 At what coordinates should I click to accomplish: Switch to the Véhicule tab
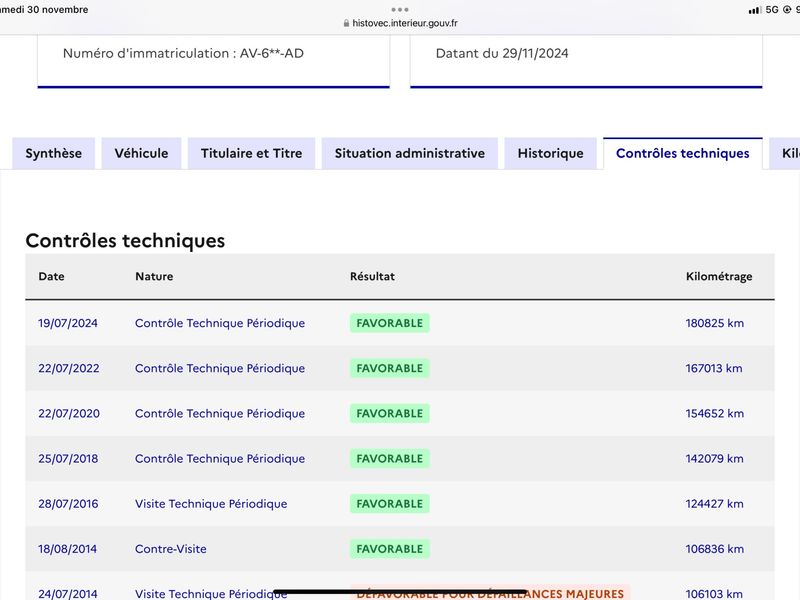point(141,154)
